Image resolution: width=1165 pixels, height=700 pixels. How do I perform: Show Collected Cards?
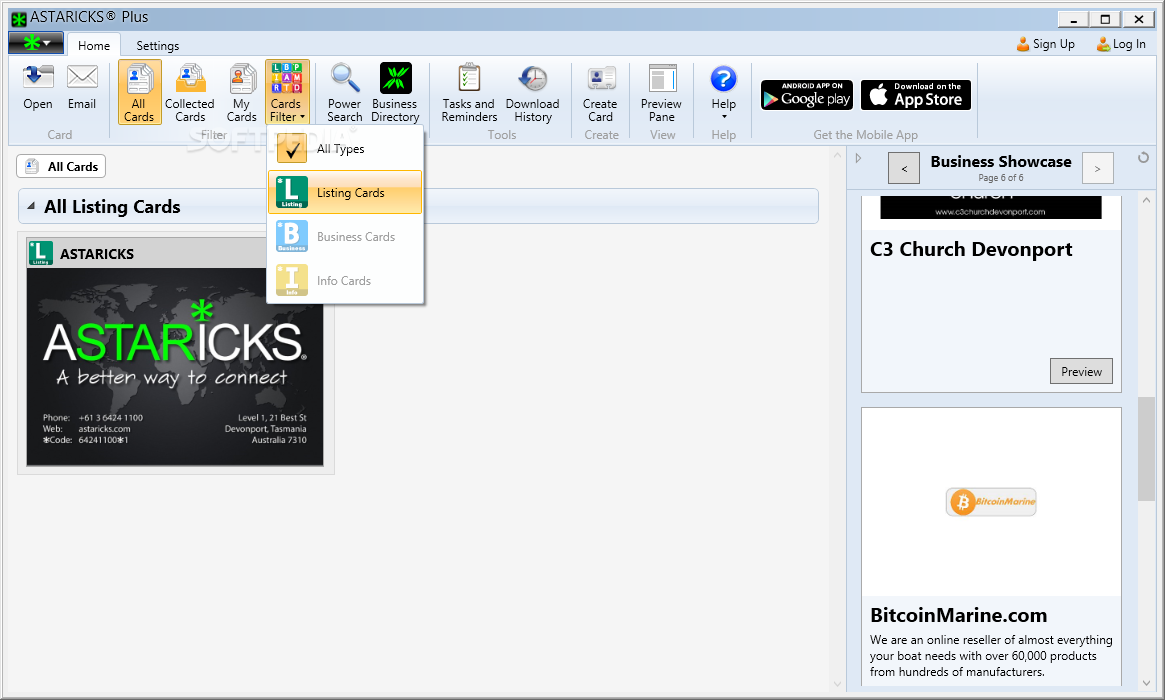coord(189,92)
